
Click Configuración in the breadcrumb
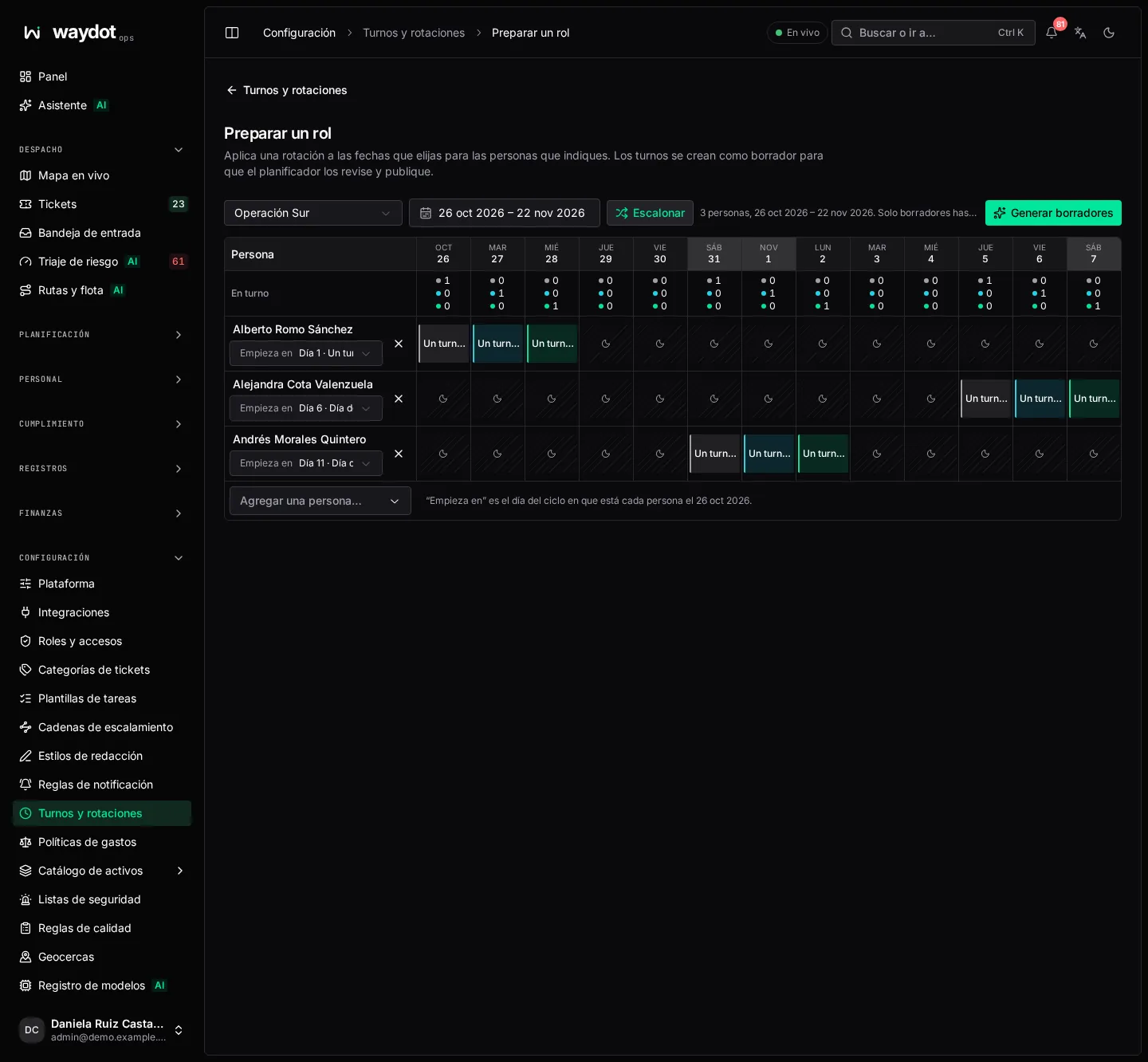tap(299, 33)
